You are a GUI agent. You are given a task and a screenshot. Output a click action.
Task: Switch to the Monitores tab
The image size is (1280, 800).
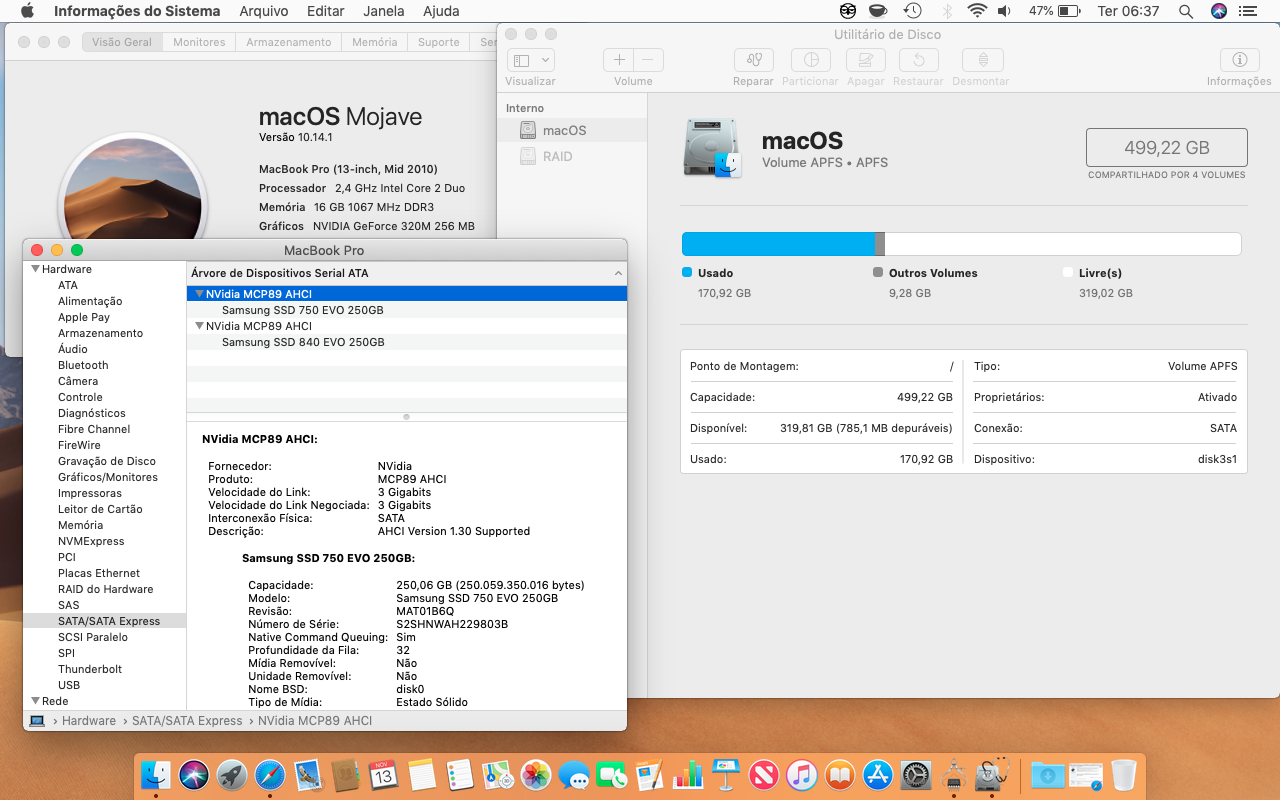click(x=199, y=42)
